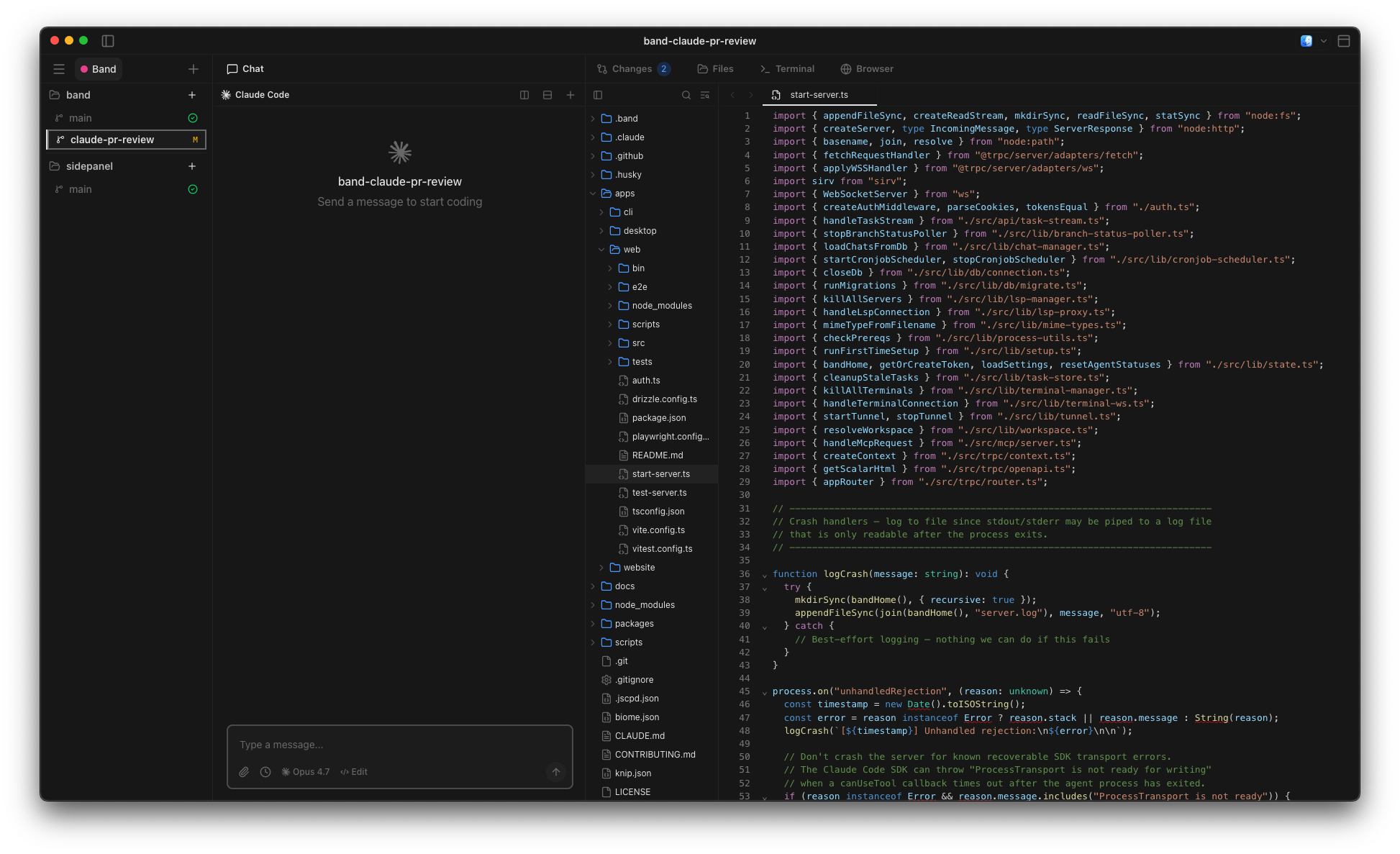Image resolution: width=1400 pixels, height=854 pixels.
Task: Navigate forward in editor history
Action: (751, 95)
